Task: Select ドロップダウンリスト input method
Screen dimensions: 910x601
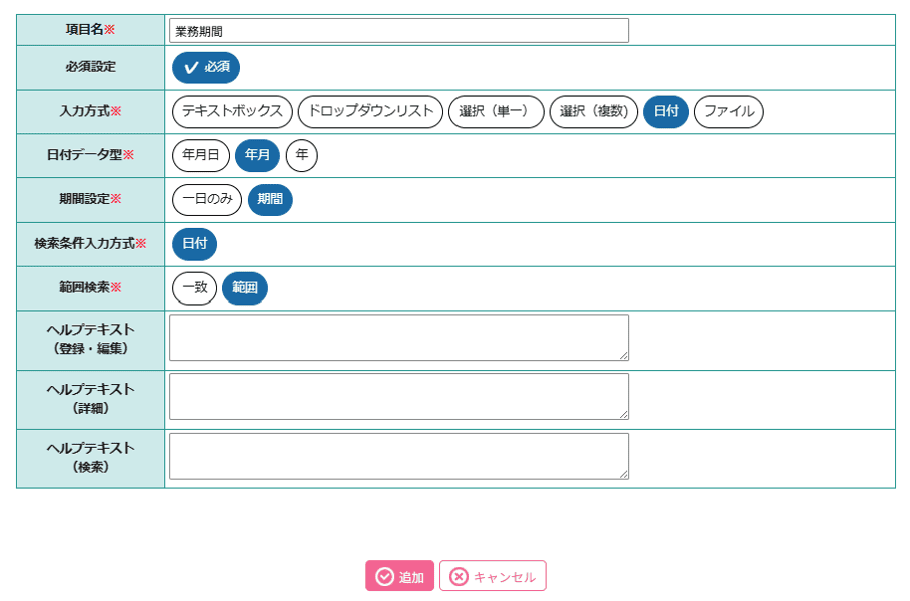Action: coord(370,111)
